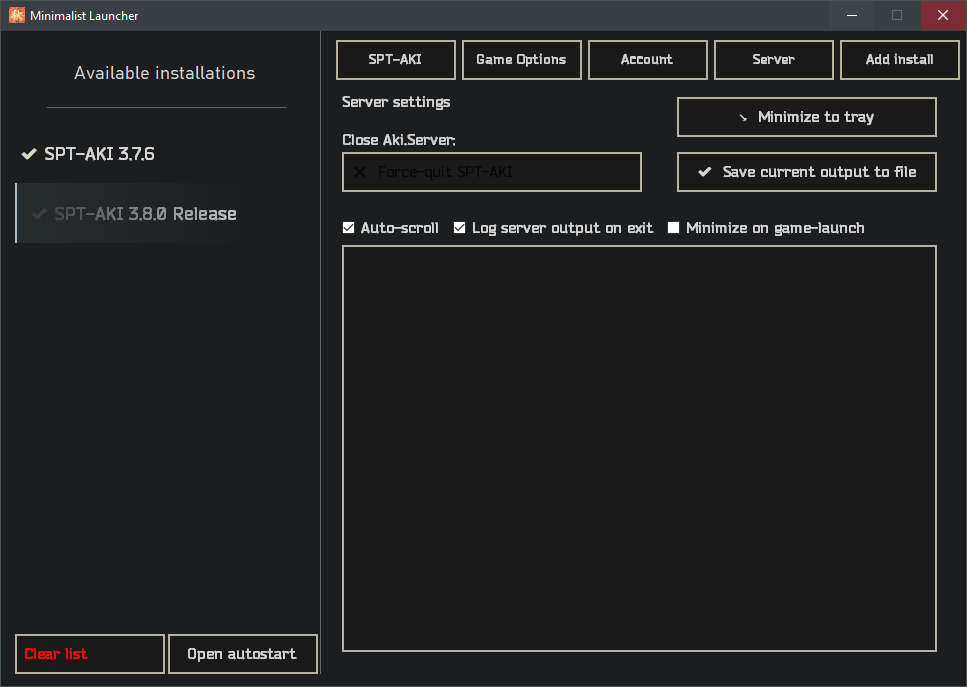Open the SPT-AKI tab

(395, 60)
